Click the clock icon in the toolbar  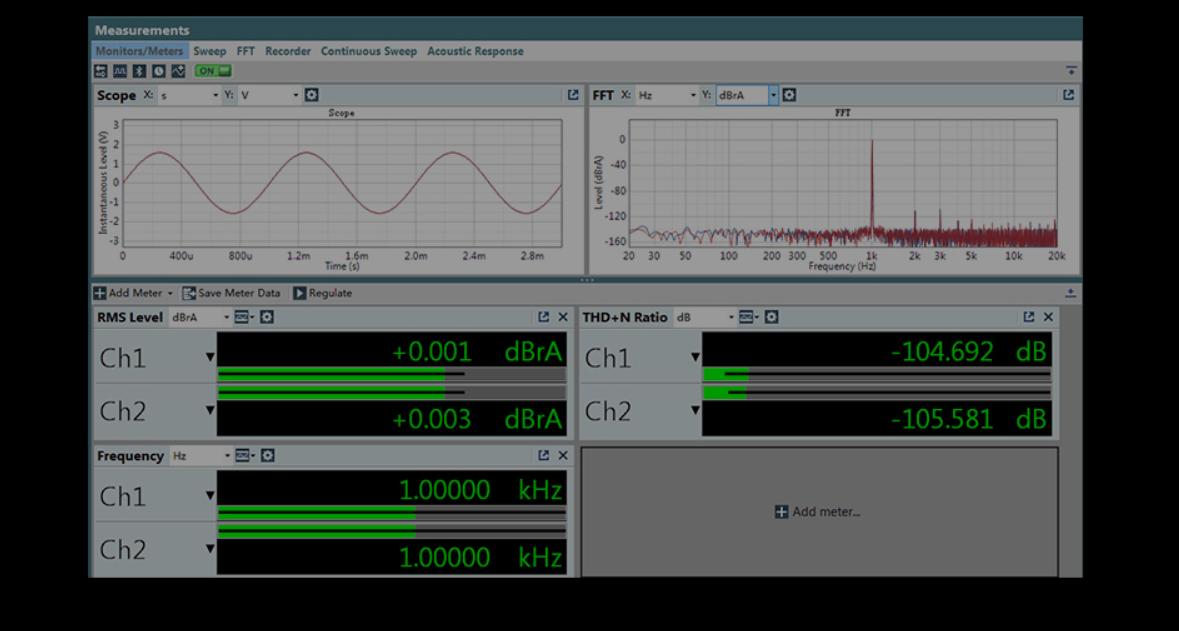click(x=158, y=71)
